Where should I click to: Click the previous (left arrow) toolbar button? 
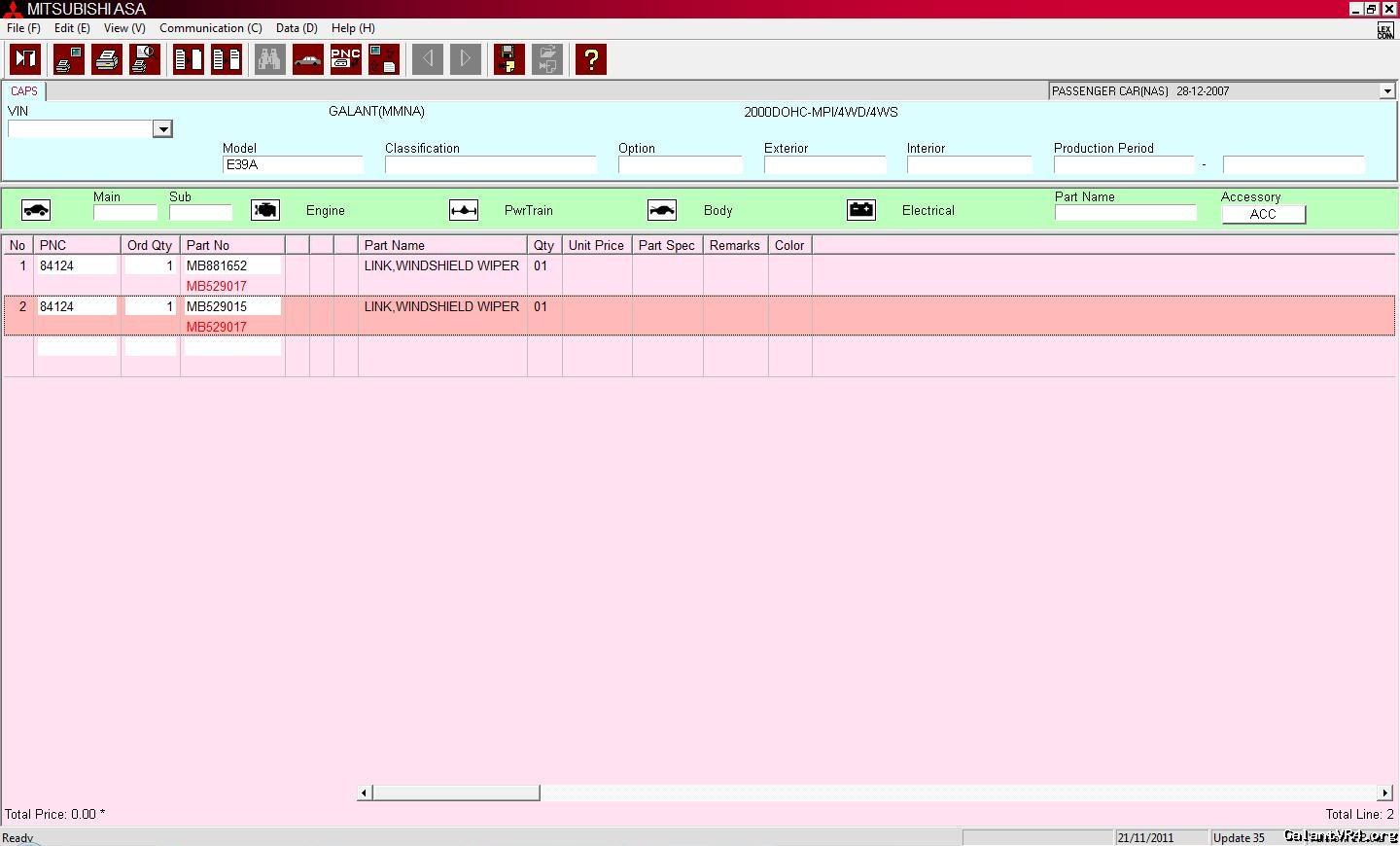[x=428, y=59]
